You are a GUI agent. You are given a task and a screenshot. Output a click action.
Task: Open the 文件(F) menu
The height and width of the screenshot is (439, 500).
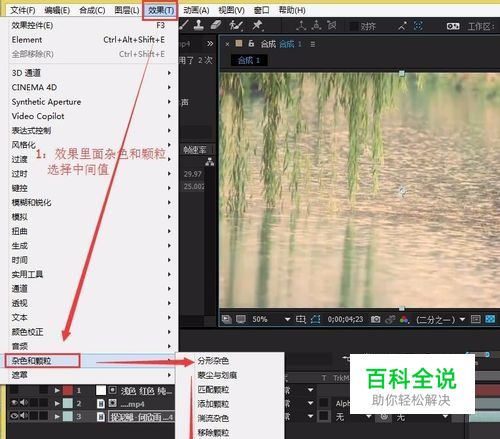tap(23, 10)
